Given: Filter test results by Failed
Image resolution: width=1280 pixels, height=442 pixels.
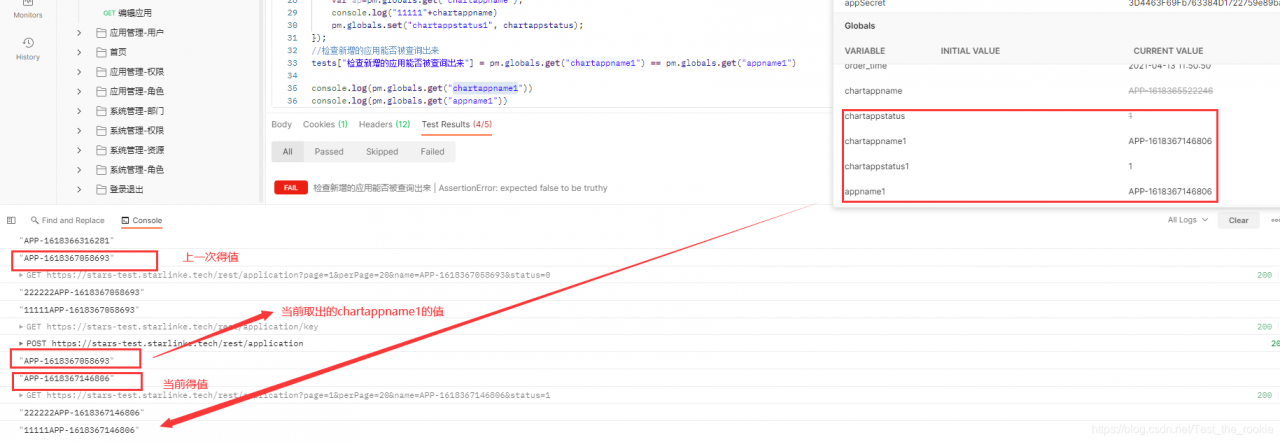Looking at the screenshot, I should tap(432, 152).
